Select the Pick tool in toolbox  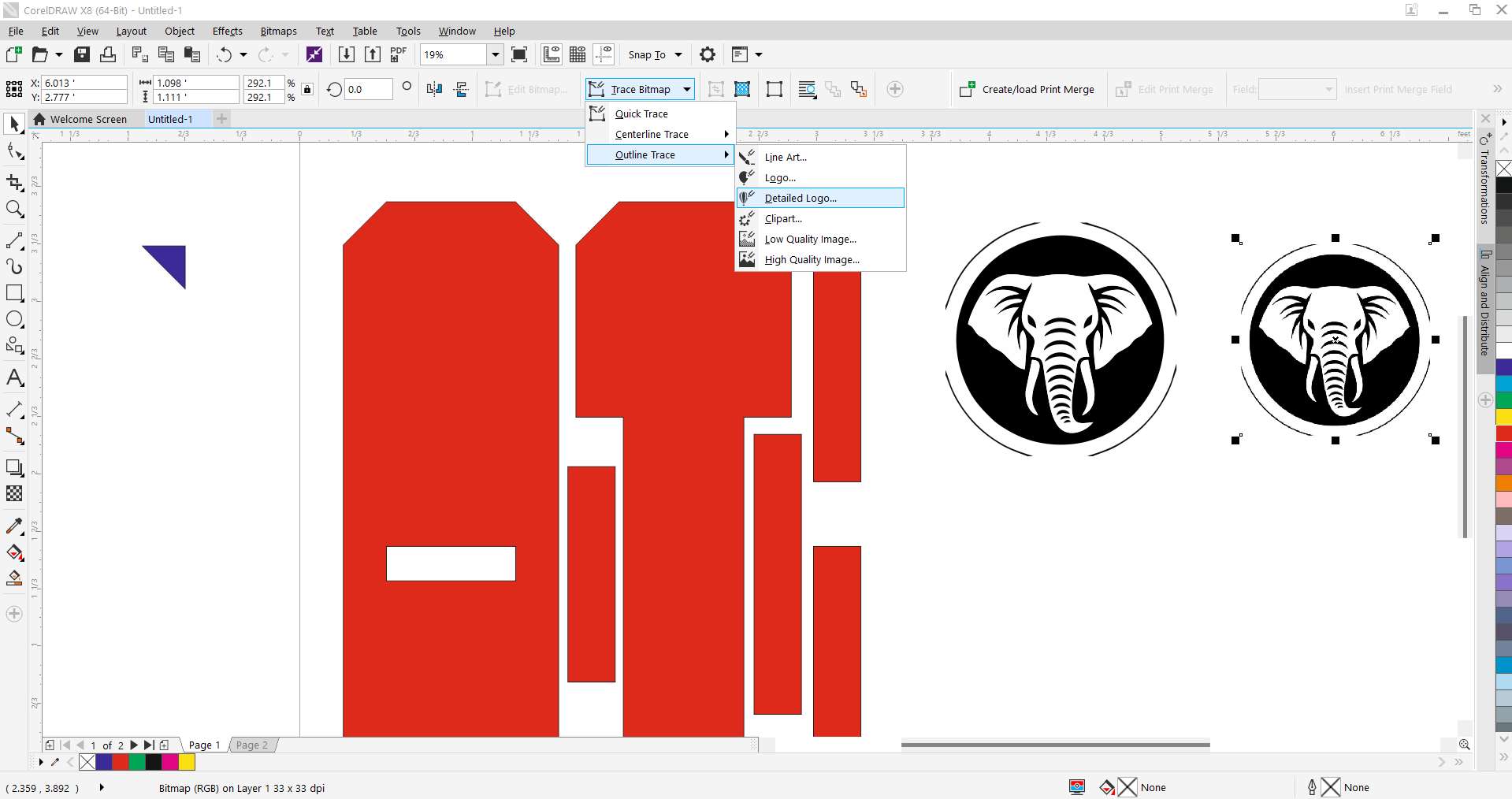click(x=14, y=124)
